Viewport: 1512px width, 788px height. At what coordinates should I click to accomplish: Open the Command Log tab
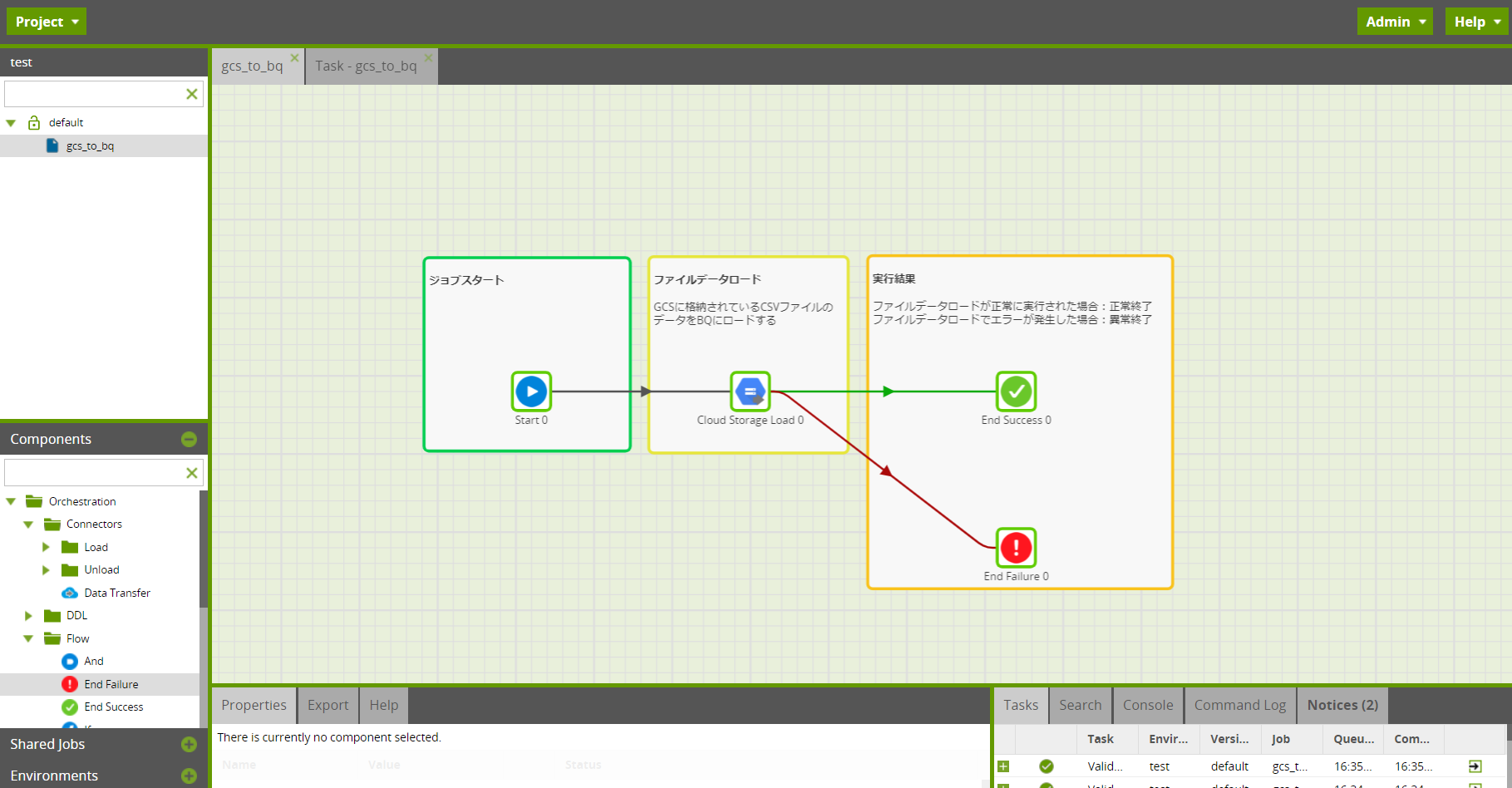click(1240, 706)
